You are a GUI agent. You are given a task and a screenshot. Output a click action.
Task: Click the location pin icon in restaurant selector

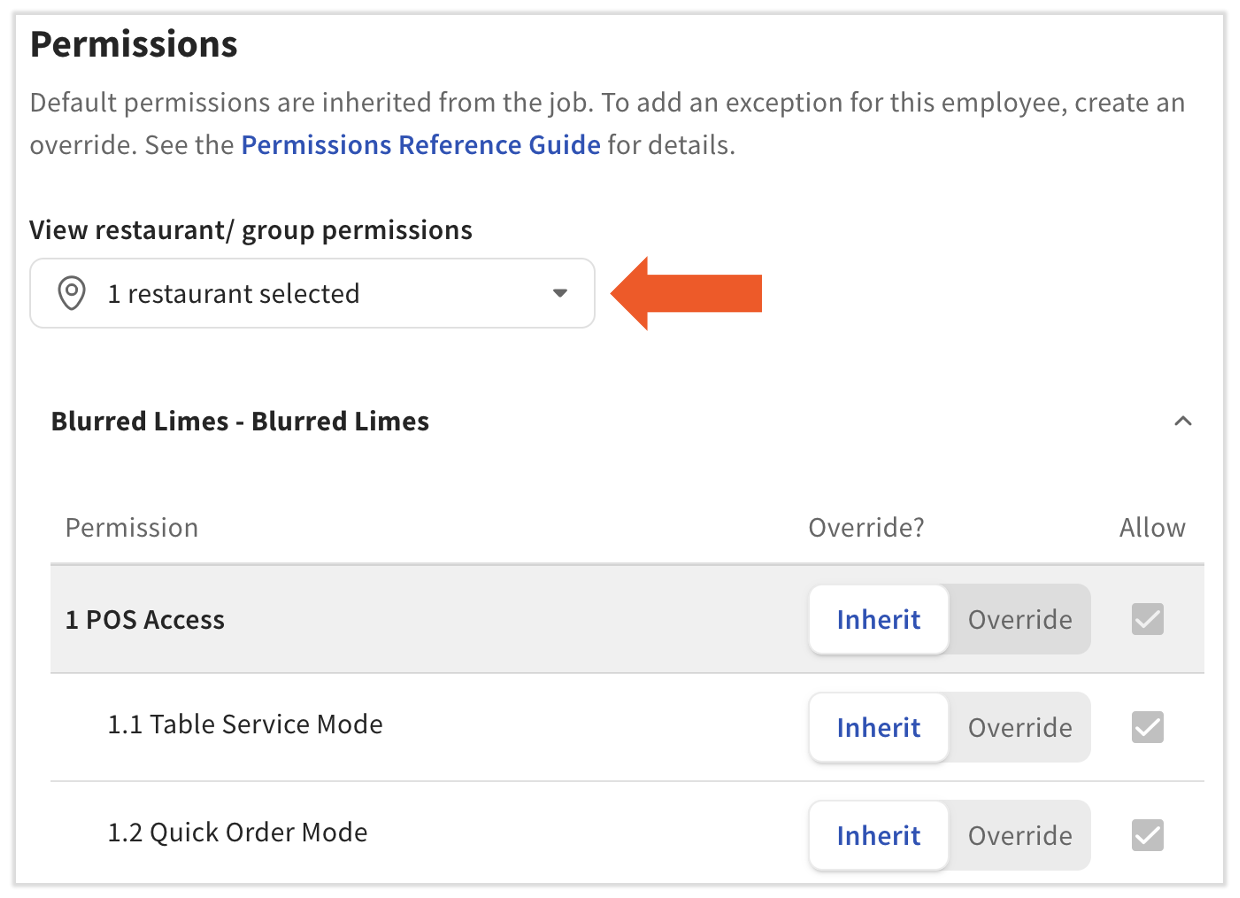coord(70,293)
